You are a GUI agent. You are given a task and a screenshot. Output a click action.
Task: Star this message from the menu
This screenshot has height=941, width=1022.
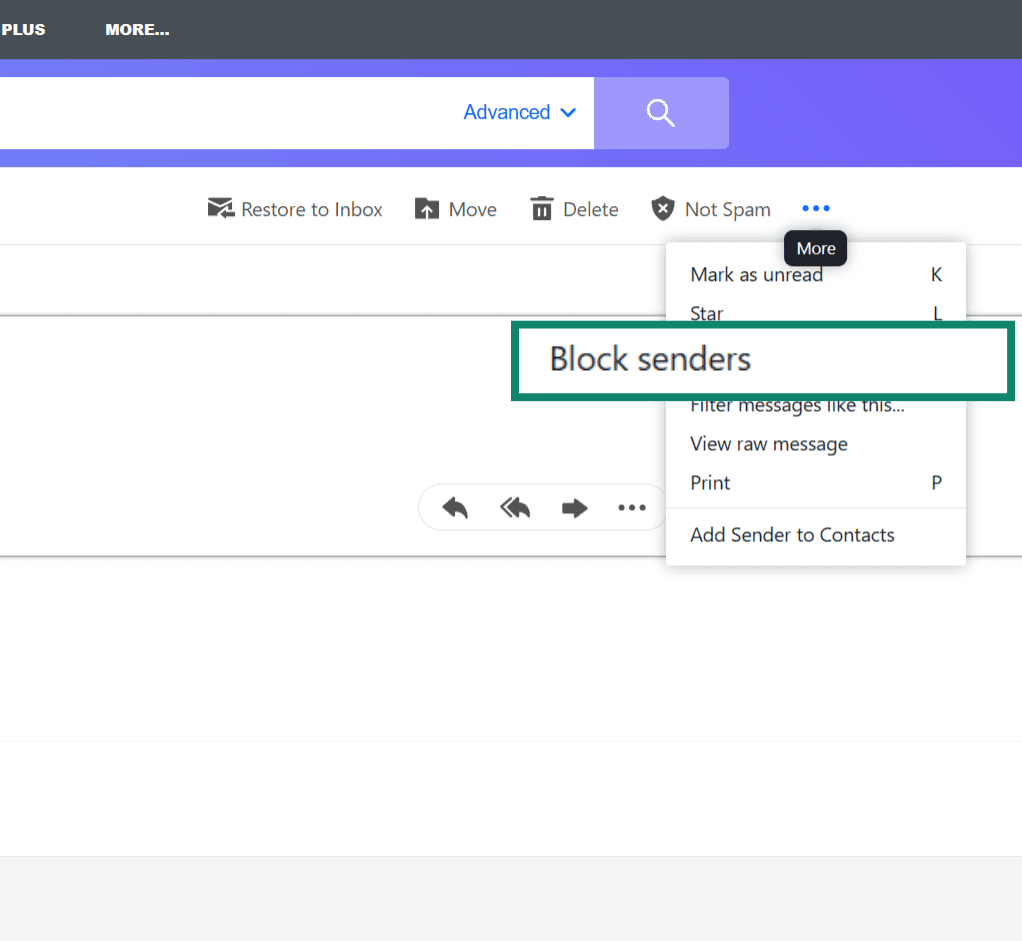tap(706, 313)
